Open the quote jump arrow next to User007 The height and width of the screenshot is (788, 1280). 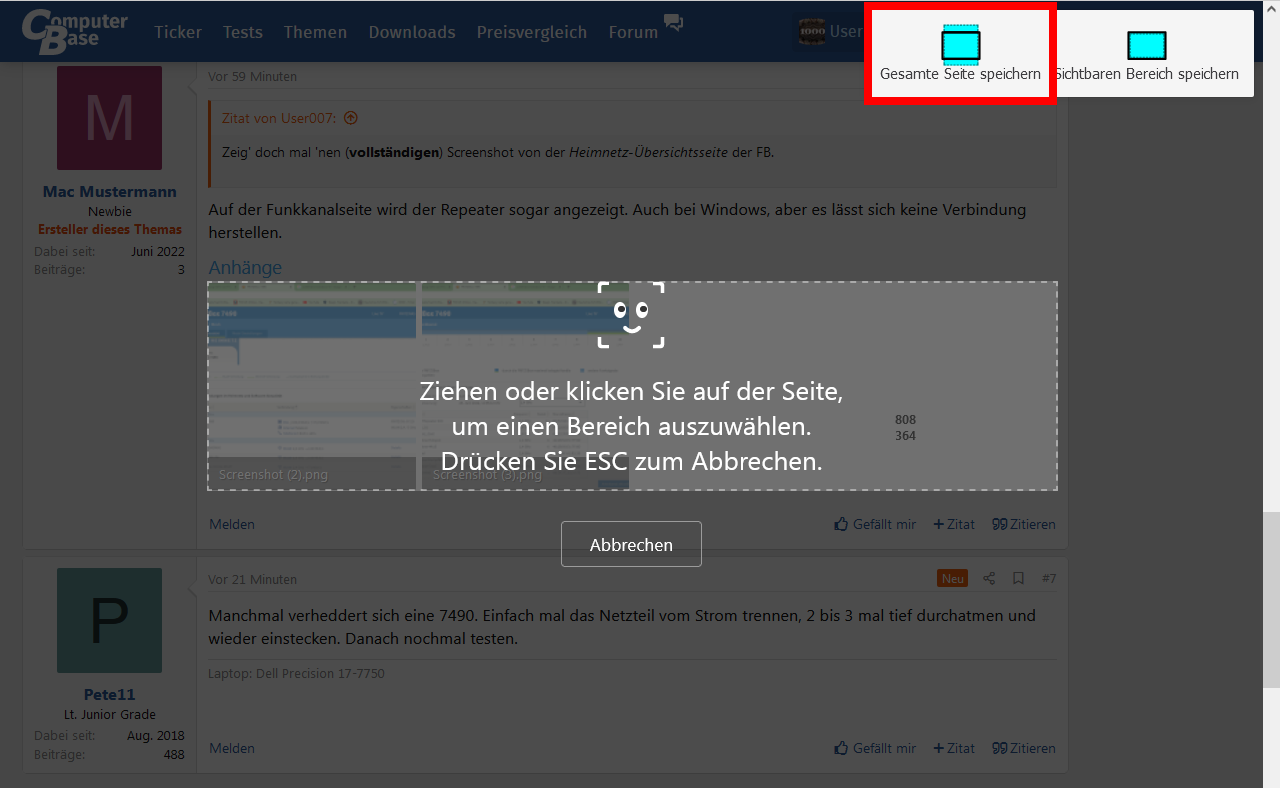tap(350, 117)
